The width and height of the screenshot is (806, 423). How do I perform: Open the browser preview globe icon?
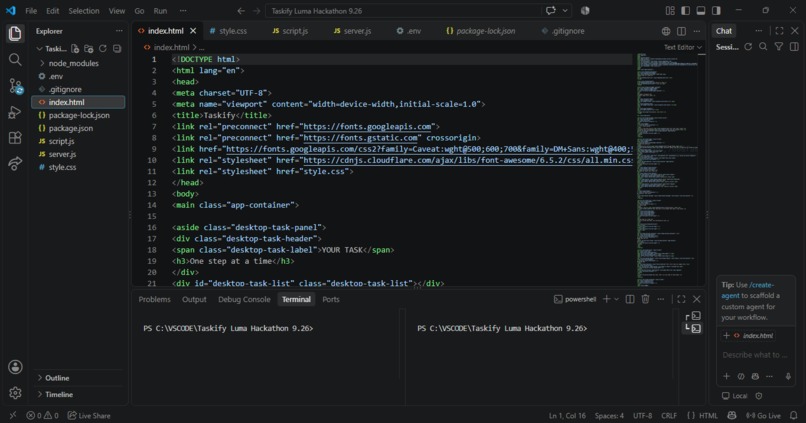[666, 31]
